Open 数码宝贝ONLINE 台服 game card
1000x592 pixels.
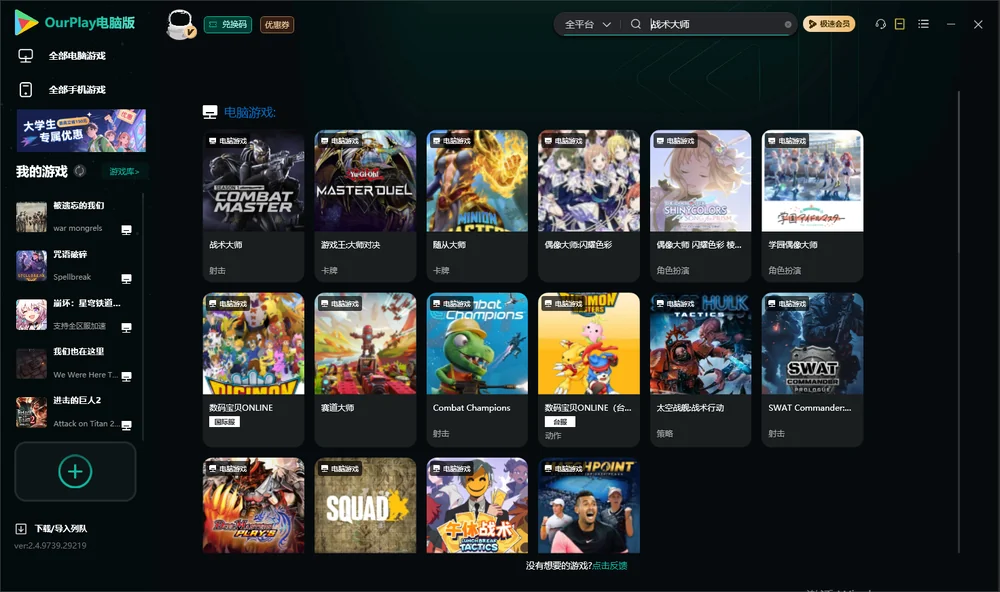tap(589, 369)
